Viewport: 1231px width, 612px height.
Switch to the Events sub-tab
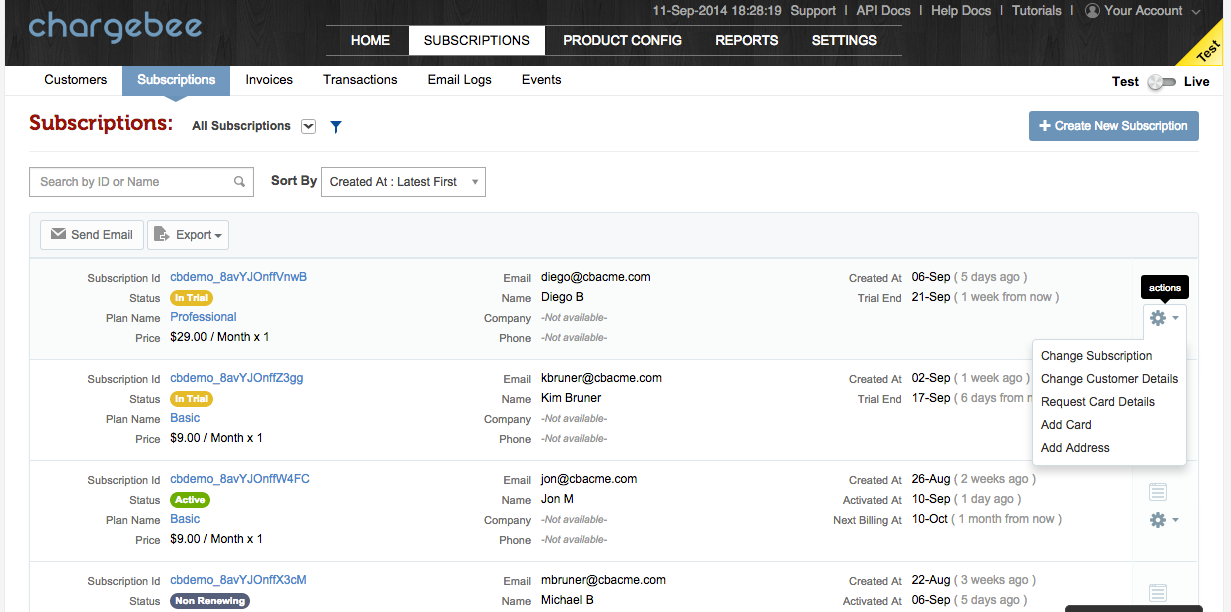(541, 80)
